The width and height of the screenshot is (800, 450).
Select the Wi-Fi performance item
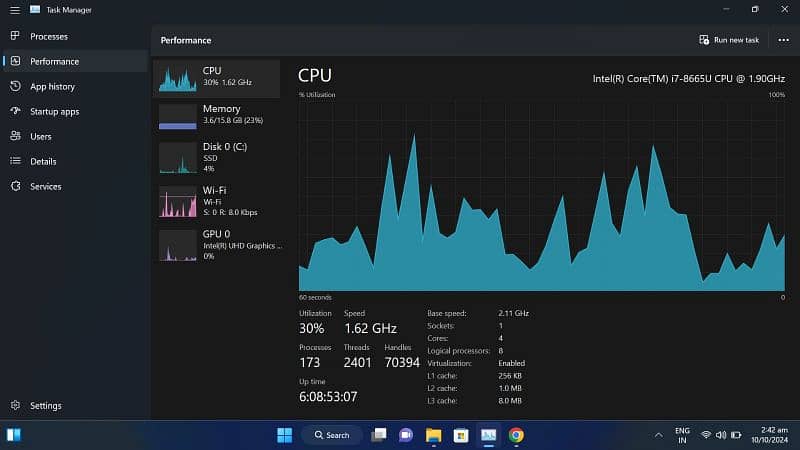click(218, 200)
